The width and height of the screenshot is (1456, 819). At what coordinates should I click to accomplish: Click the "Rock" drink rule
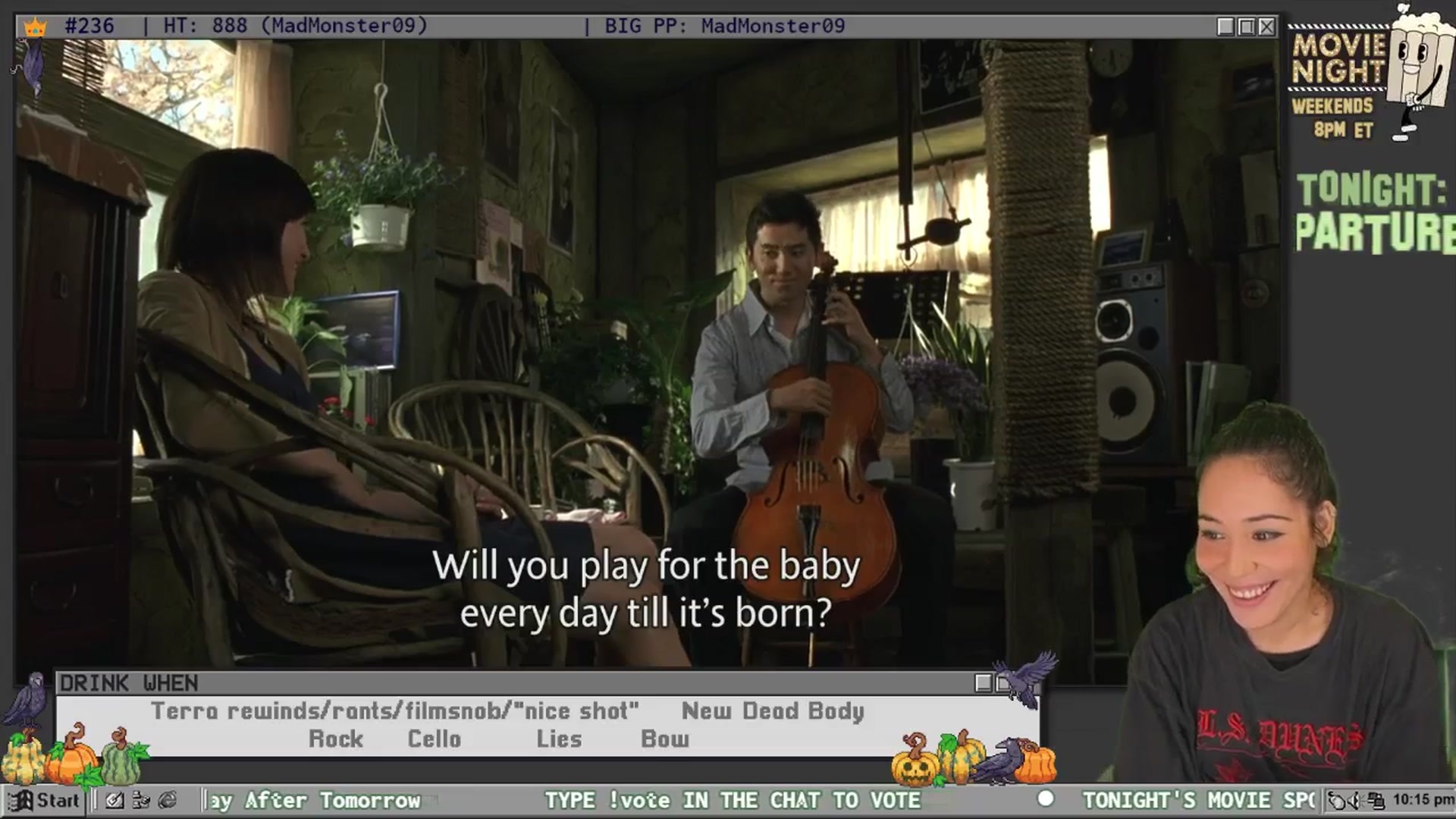tap(336, 739)
